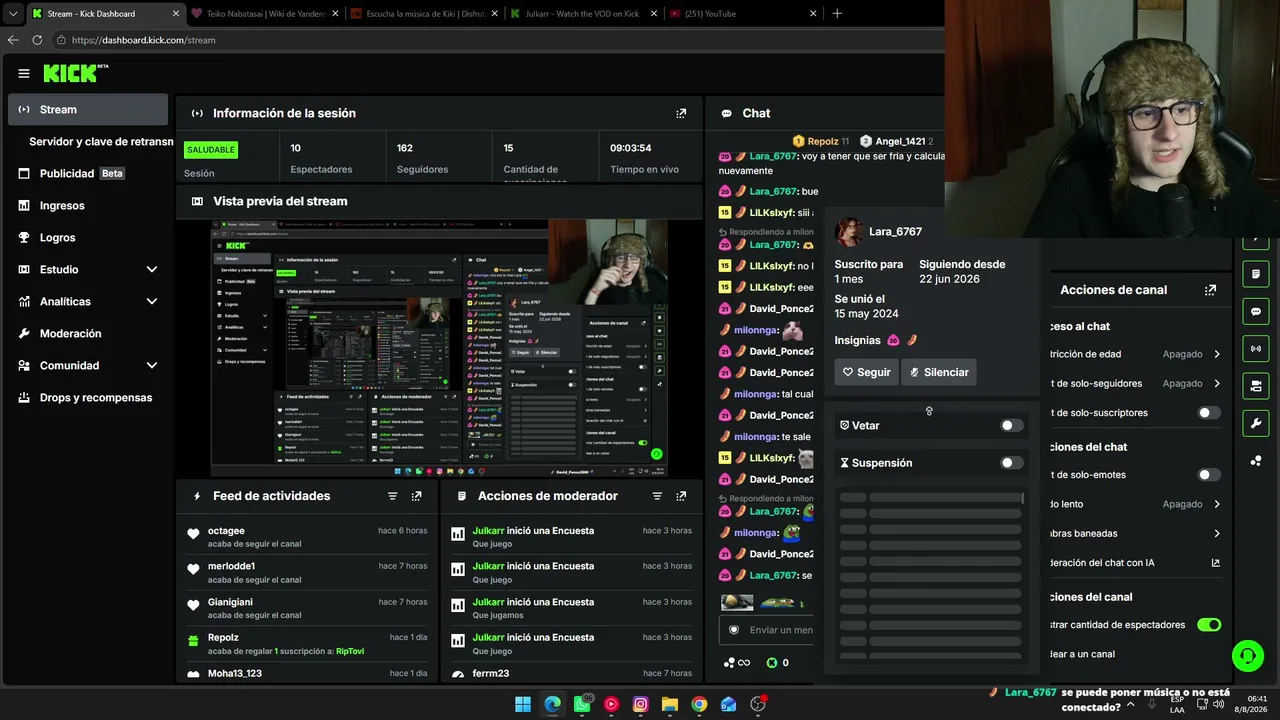Open the solo-seguidores setting chevron

point(1217,384)
